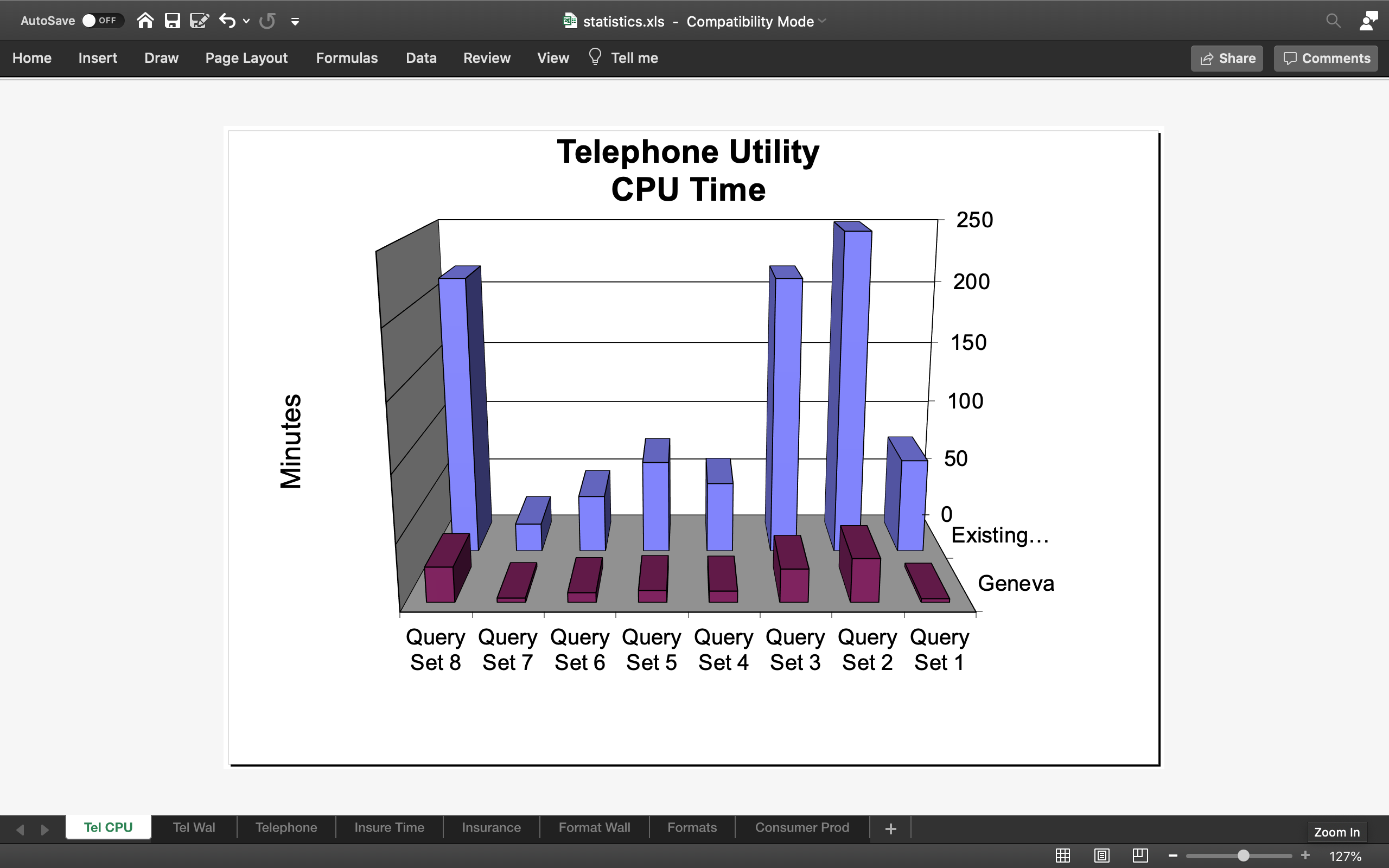Open the Compatibility Mode title dropdown
Viewport: 1389px width, 868px height.
pos(822,21)
